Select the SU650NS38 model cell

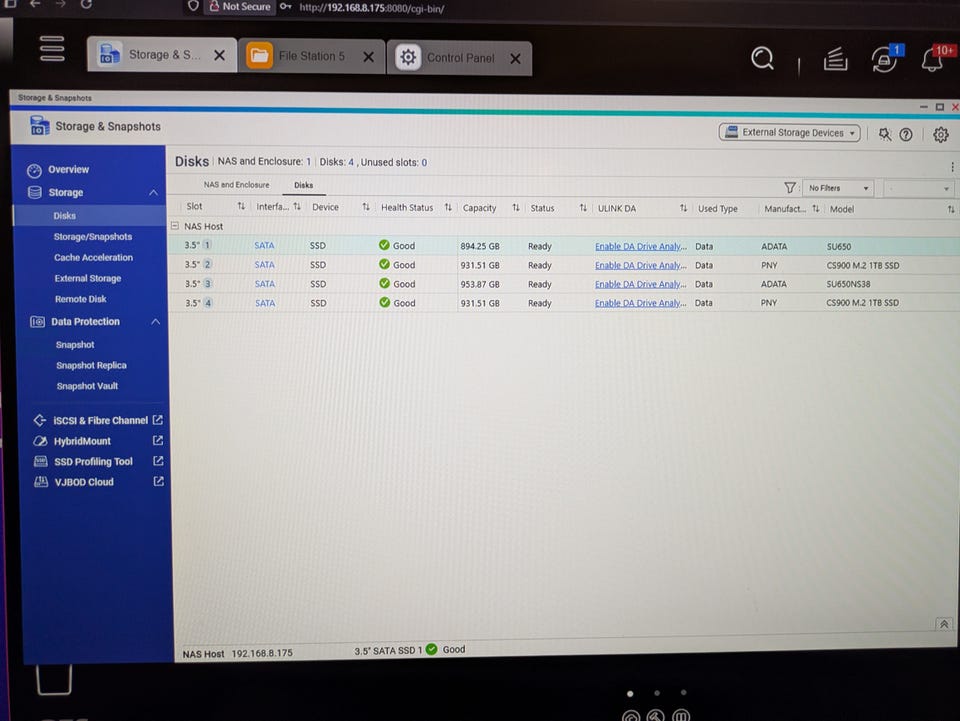[x=848, y=284]
